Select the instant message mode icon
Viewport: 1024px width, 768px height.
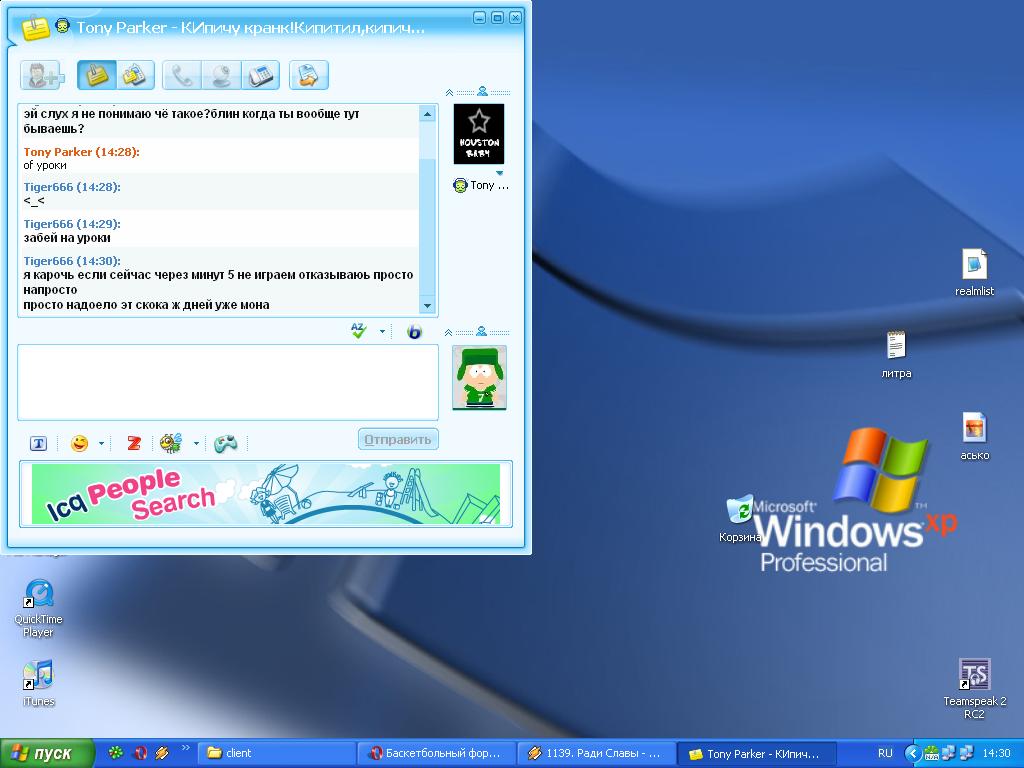[x=97, y=75]
